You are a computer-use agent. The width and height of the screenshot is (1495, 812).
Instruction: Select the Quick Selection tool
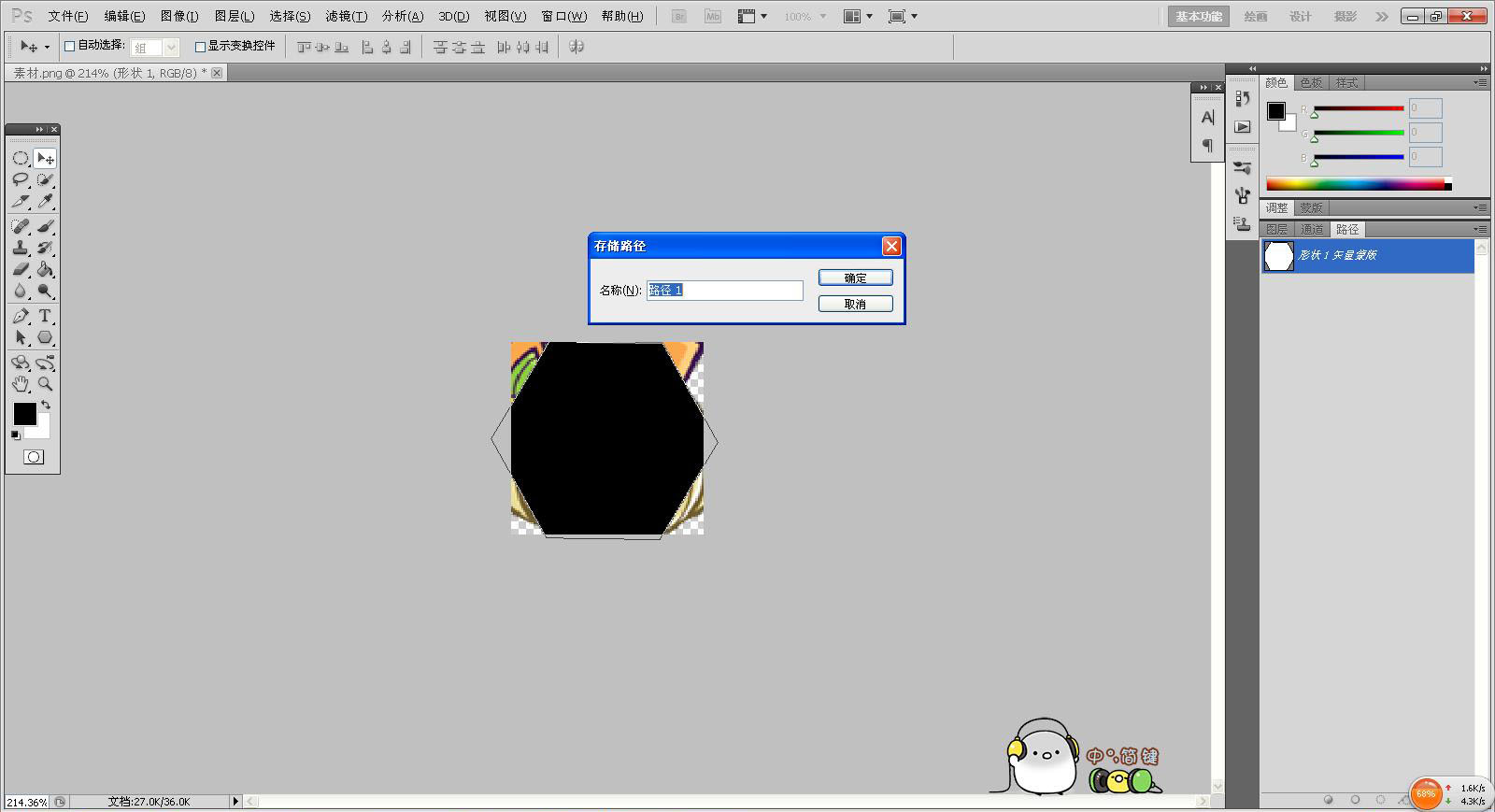click(45, 179)
